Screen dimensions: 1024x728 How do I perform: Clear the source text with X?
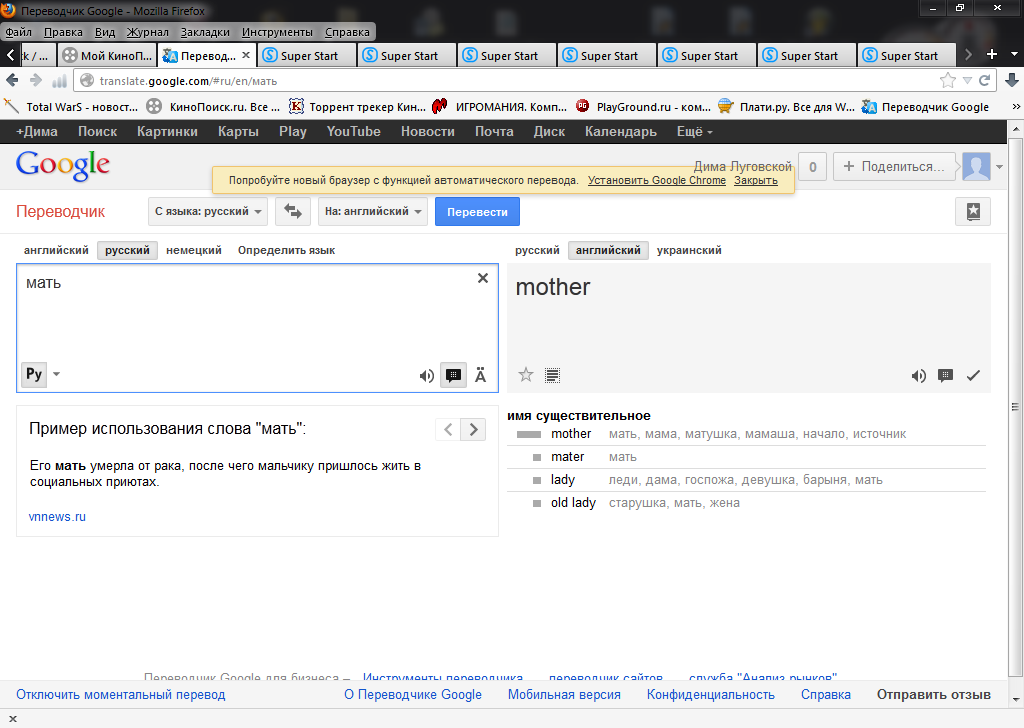pyautogui.click(x=483, y=278)
